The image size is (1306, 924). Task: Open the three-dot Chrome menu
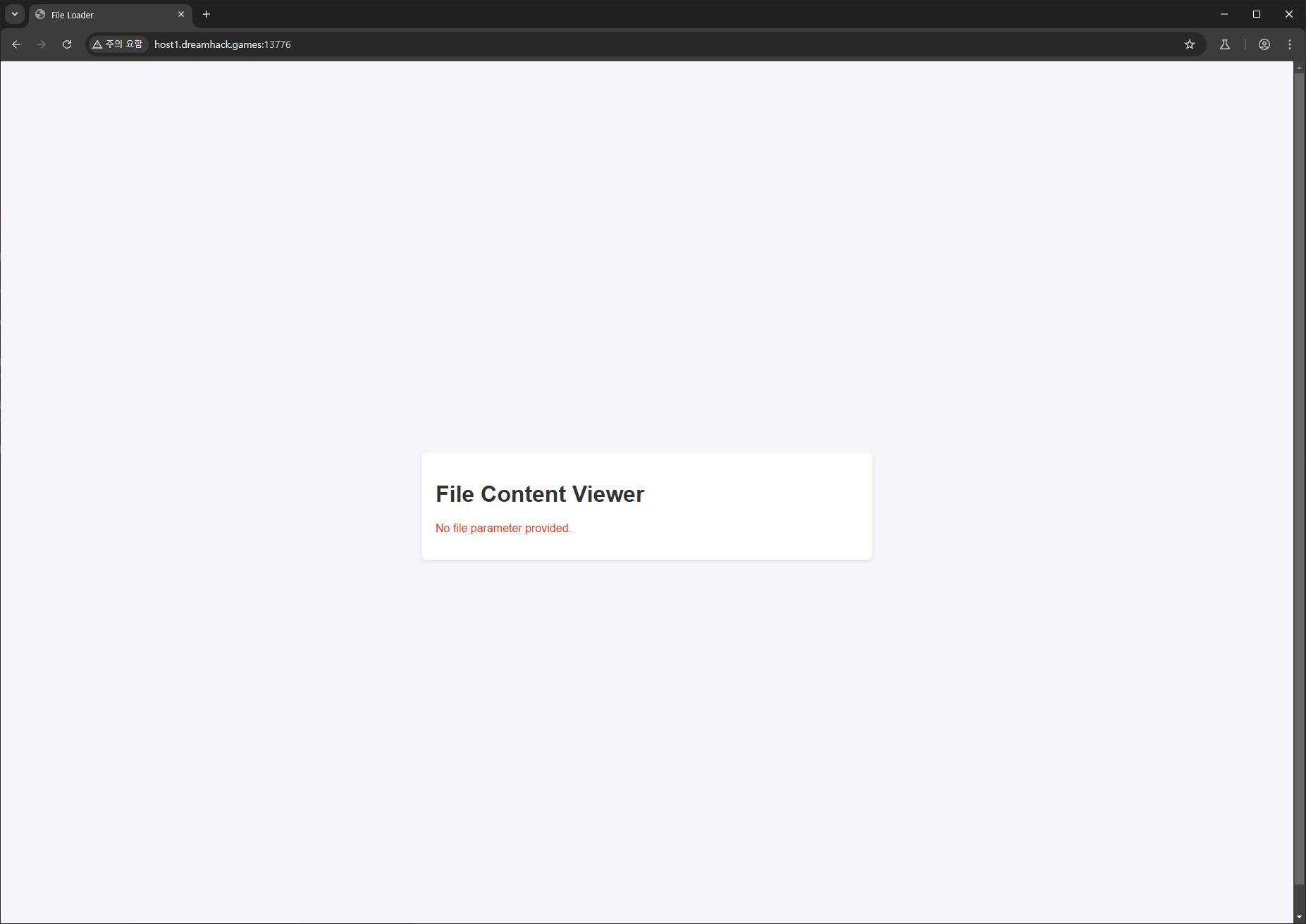pyautogui.click(x=1290, y=44)
